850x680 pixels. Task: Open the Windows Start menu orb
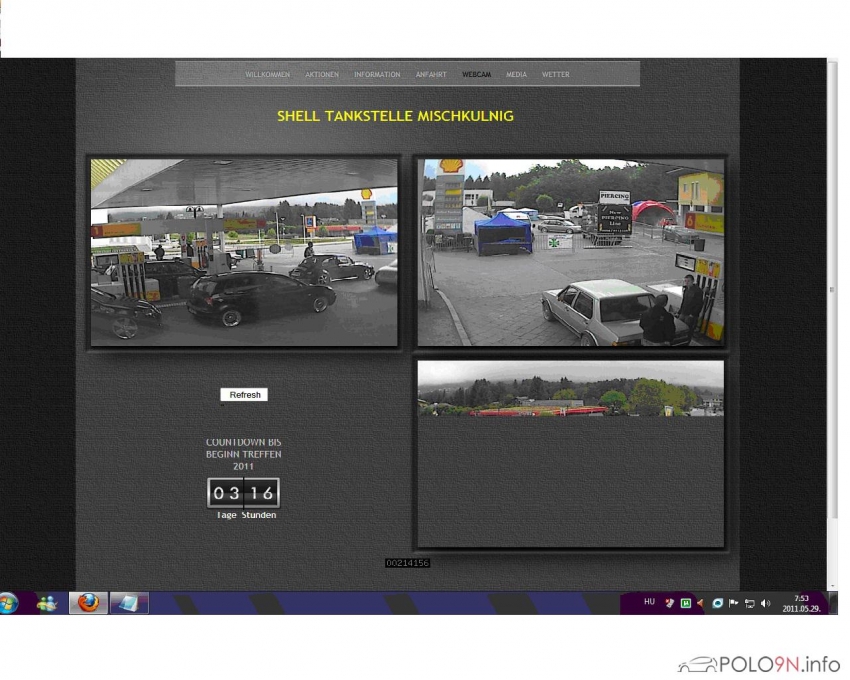point(9,603)
